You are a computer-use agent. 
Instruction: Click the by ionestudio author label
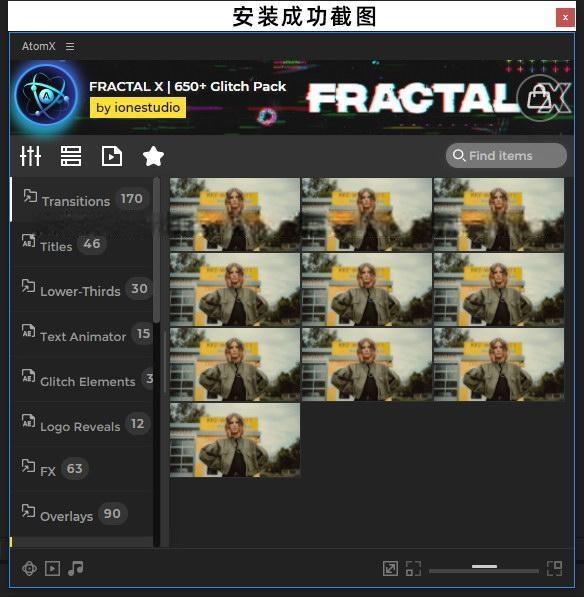tap(138, 108)
